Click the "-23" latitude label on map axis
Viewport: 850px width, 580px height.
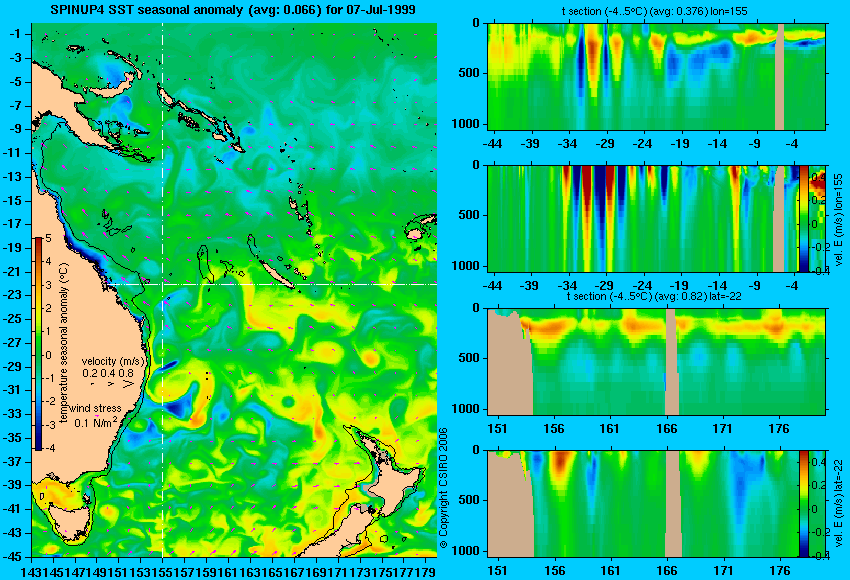(14, 295)
